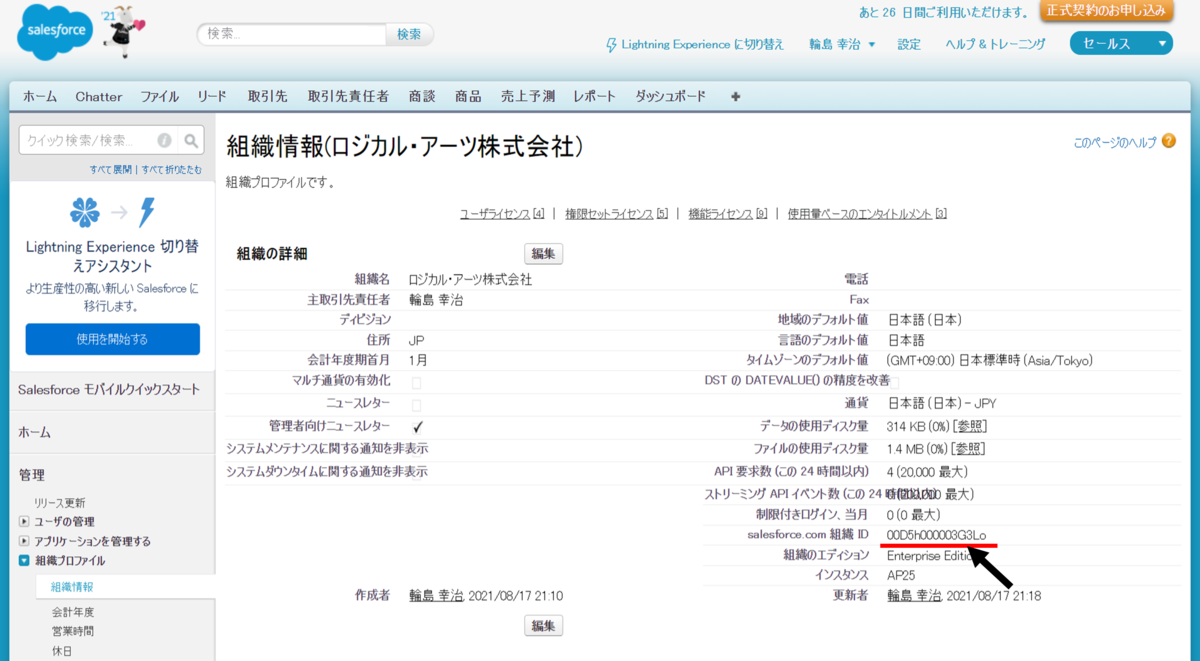
Task: Open the リード tab
Action: pos(212,96)
